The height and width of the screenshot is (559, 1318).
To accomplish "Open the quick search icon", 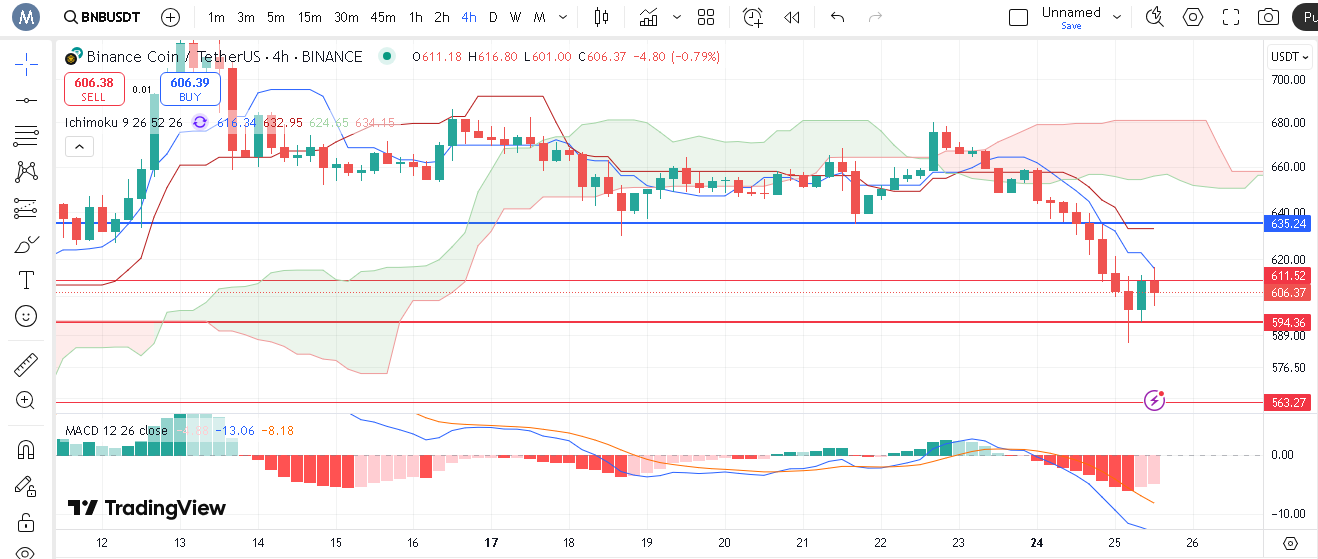I will click(1155, 17).
